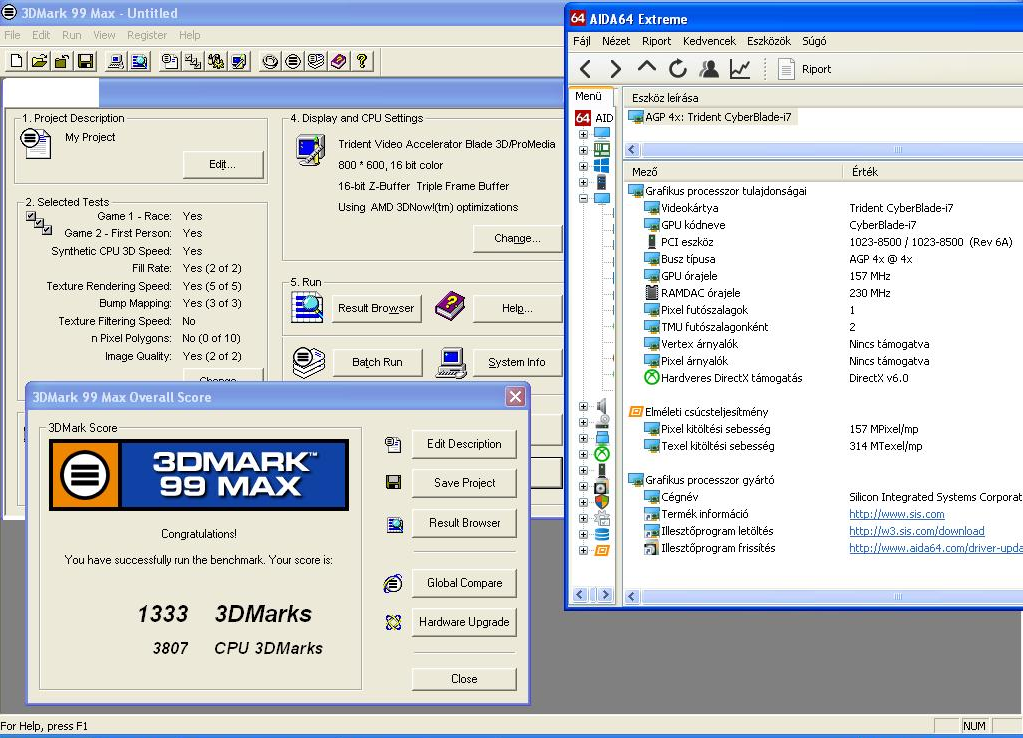Click the checkboxes Select Tests icon in 3DMark toolbar
Image resolution: width=1023 pixels, height=738 pixels.
192,61
